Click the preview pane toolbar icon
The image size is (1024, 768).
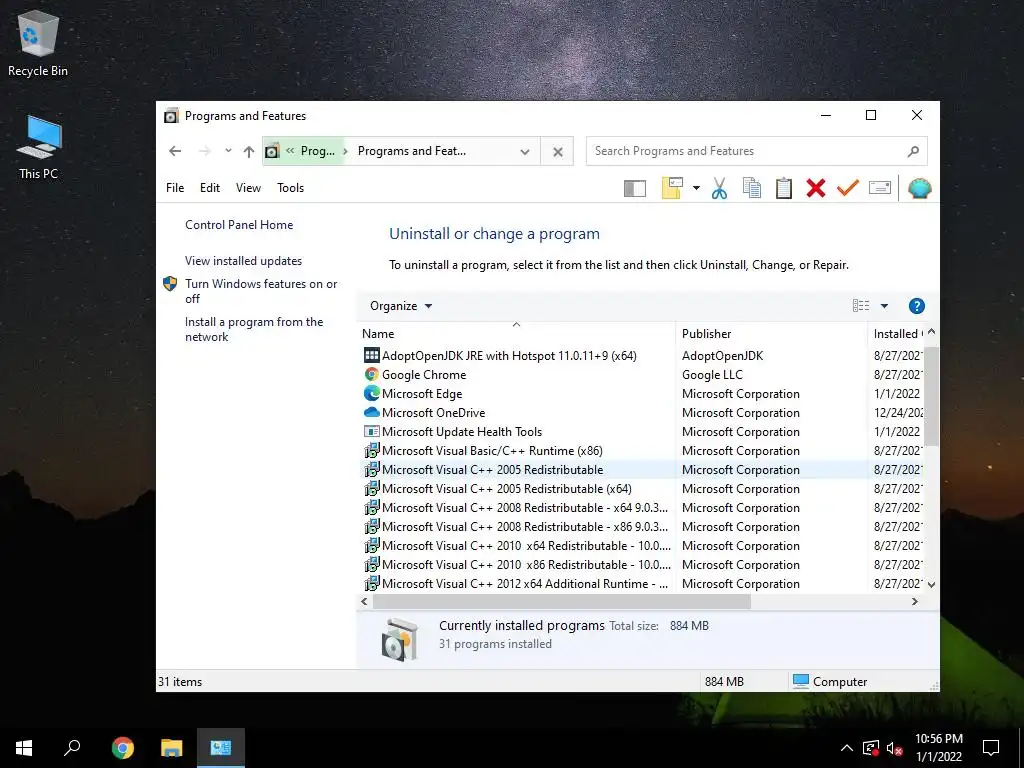click(634, 189)
